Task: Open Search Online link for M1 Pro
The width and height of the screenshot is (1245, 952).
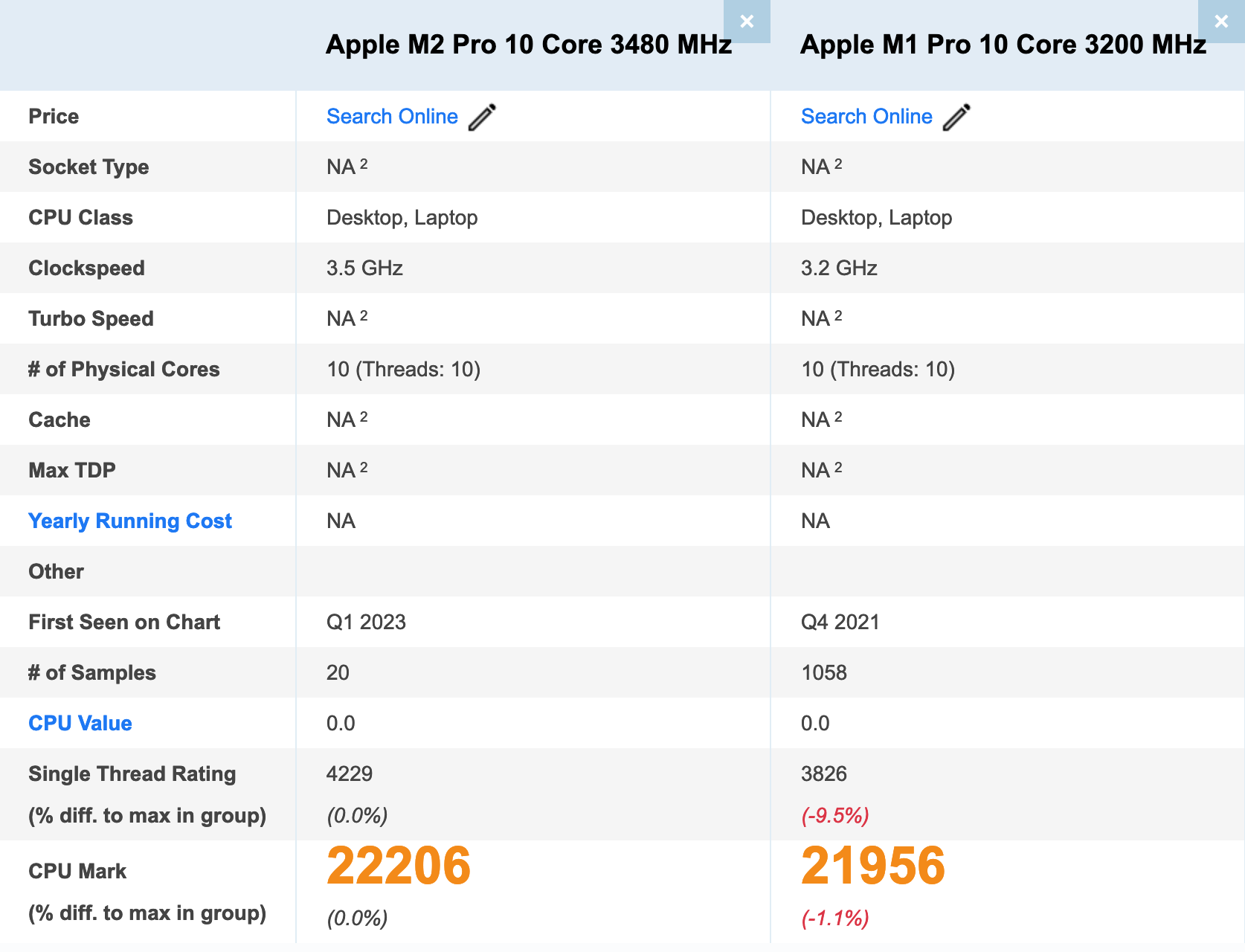Action: pyautogui.click(x=866, y=117)
